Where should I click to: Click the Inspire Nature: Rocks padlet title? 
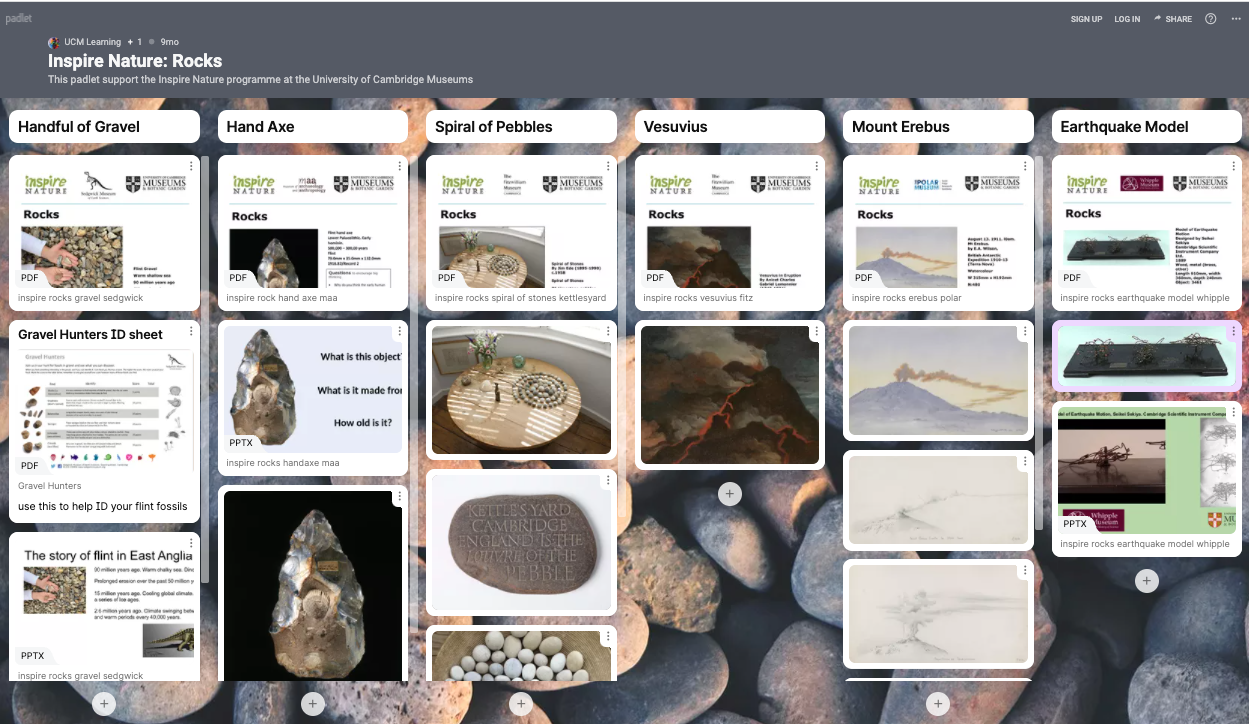tap(135, 61)
